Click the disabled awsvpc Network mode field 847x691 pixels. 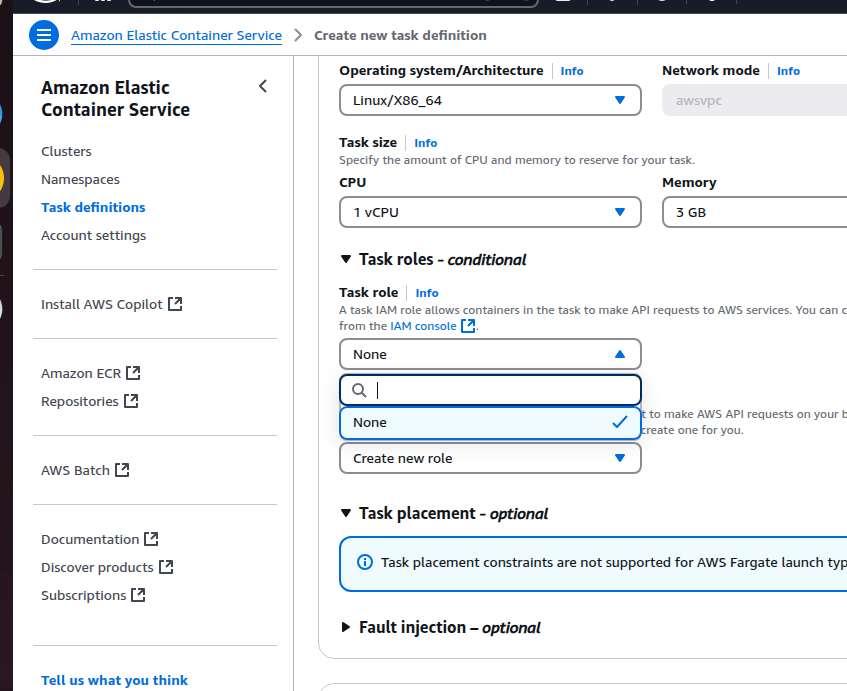[x=754, y=100]
